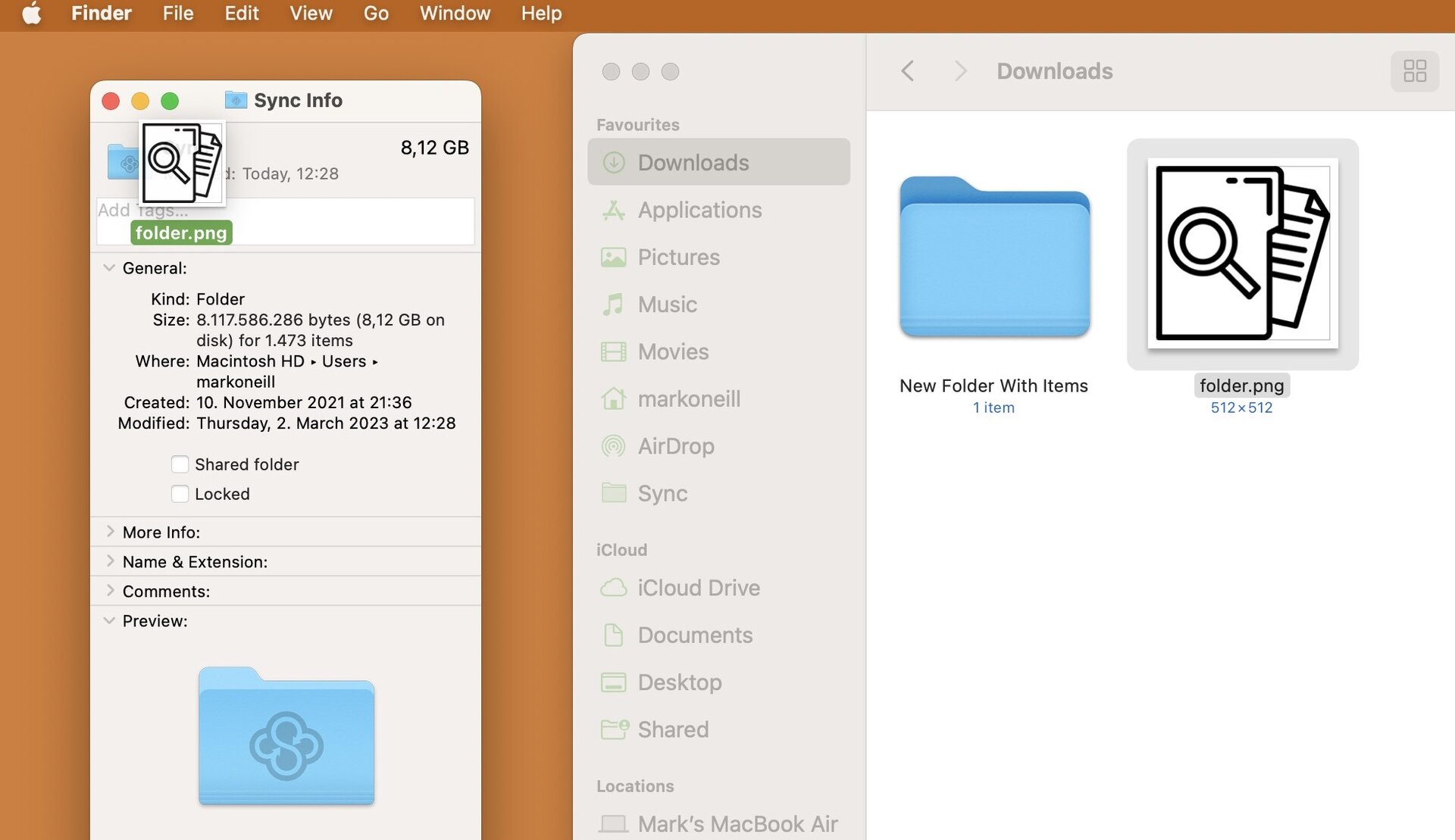Enable the Locked checkbox
This screenshot has height=840, width=1455.
[178, 492]
